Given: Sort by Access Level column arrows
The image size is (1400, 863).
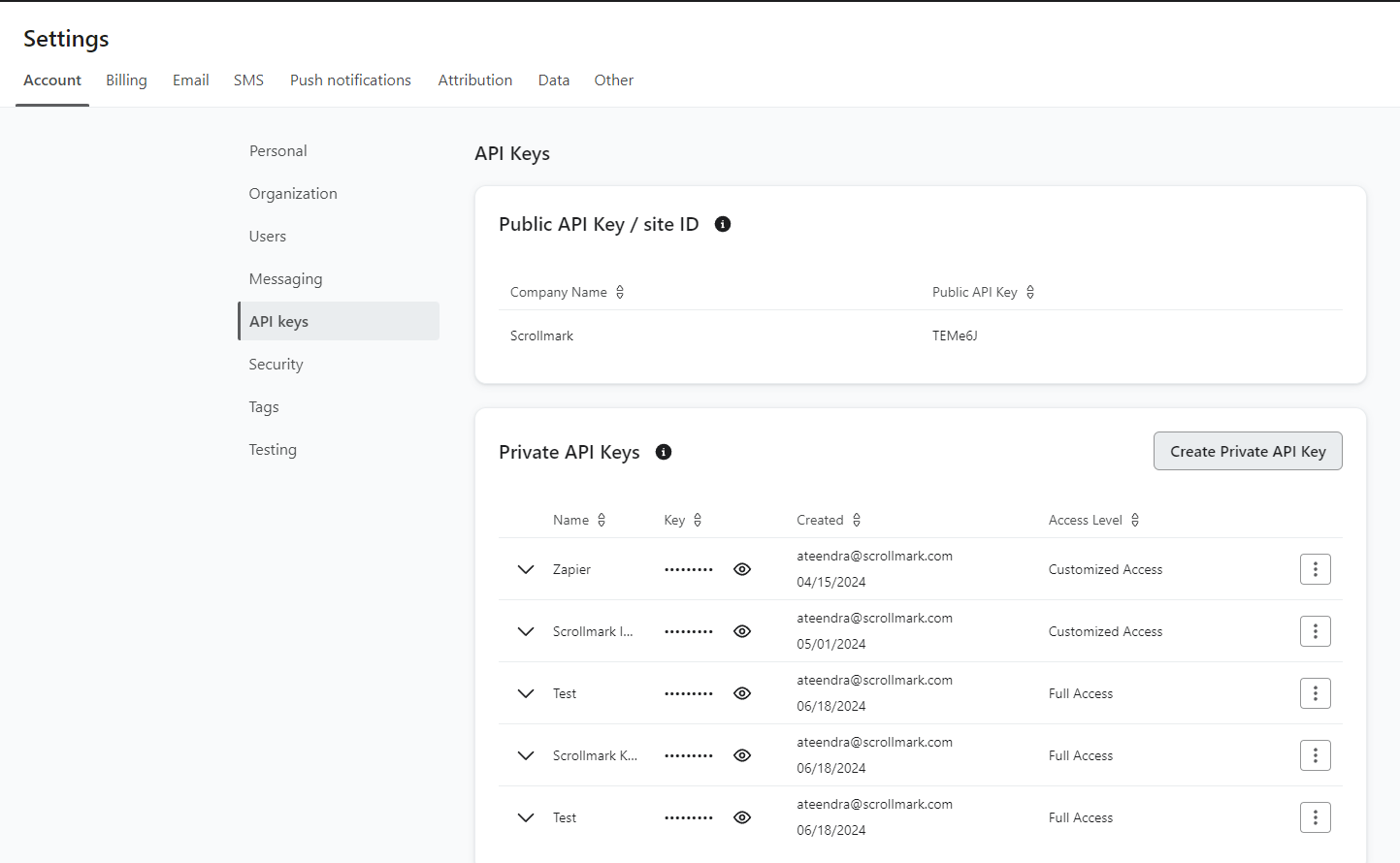Looking at the screenshot, I should click(x=1135, y=520).
